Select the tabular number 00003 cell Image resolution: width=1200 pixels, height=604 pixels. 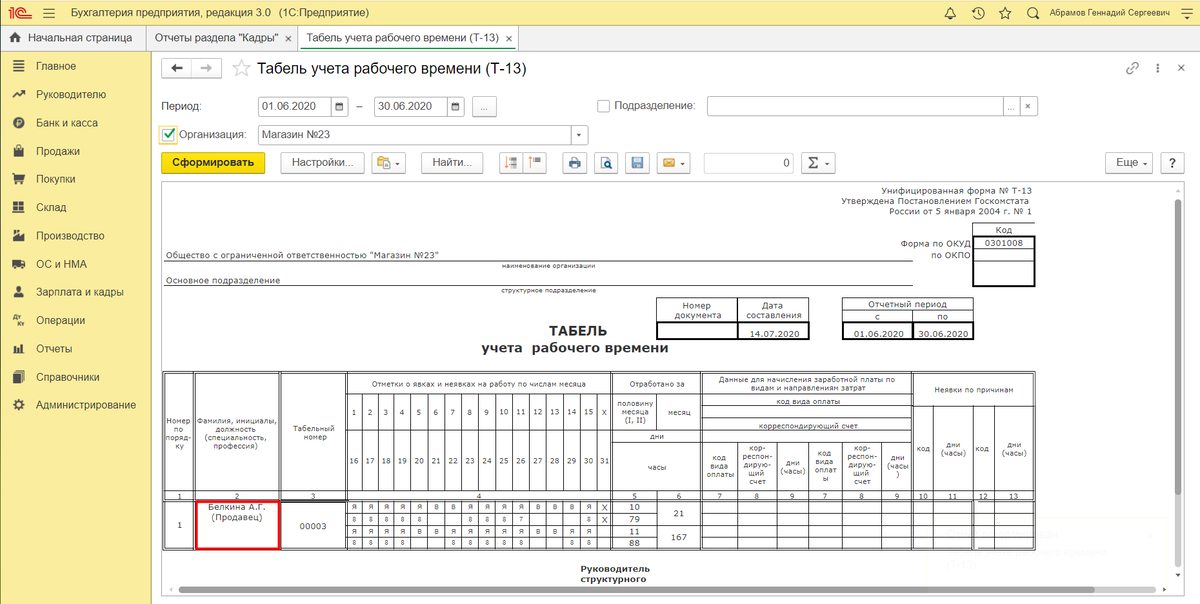coord(313,526)
